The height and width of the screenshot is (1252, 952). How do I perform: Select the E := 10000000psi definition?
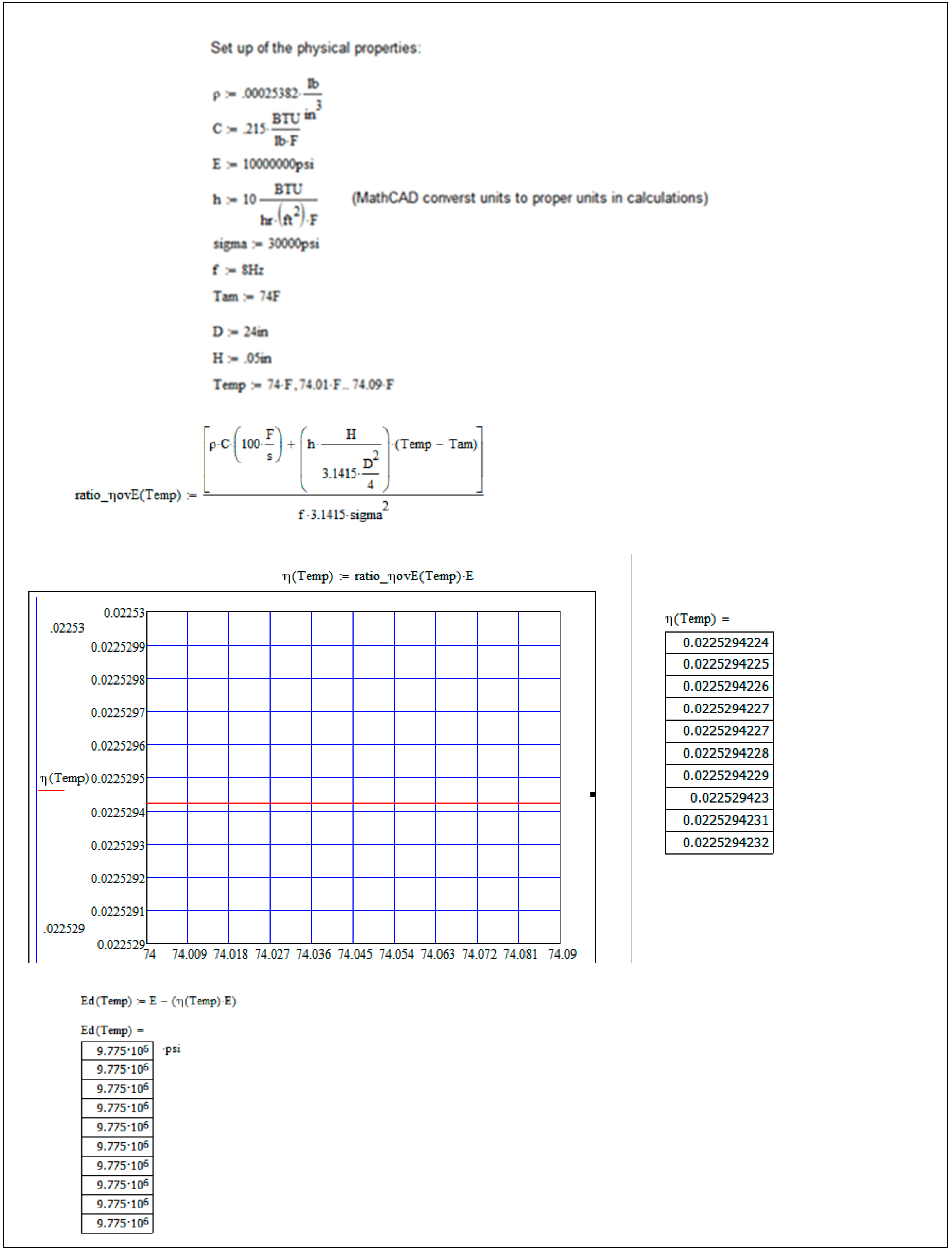[x=263, y=164]
